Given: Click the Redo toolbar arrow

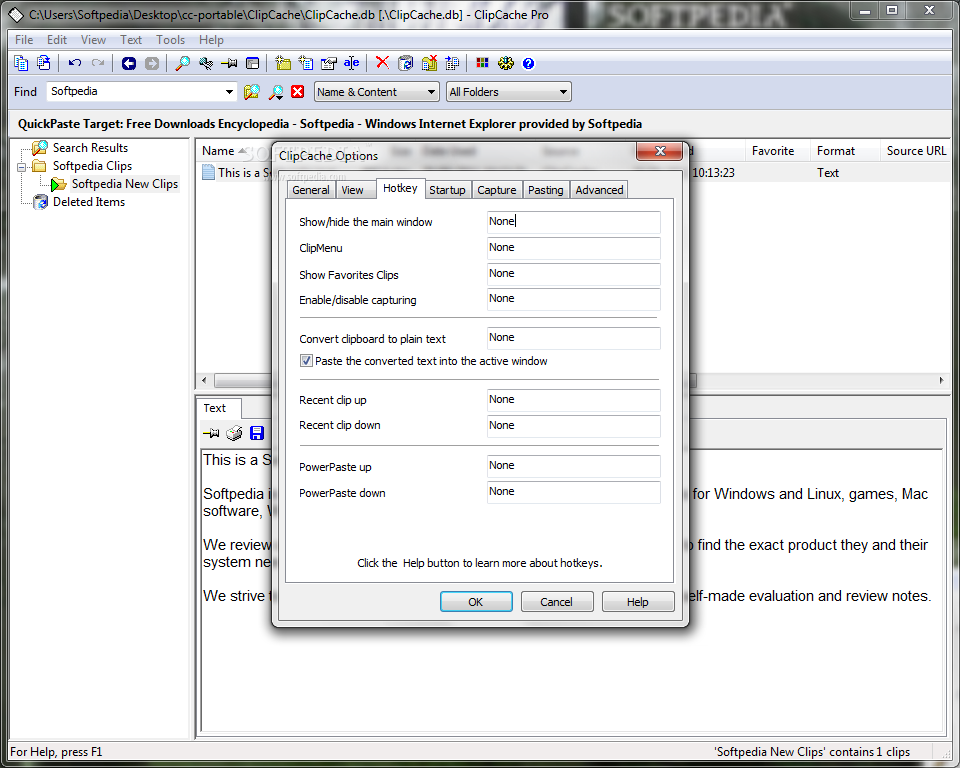Looking at the screenshot, I should [x=98, y=63].
